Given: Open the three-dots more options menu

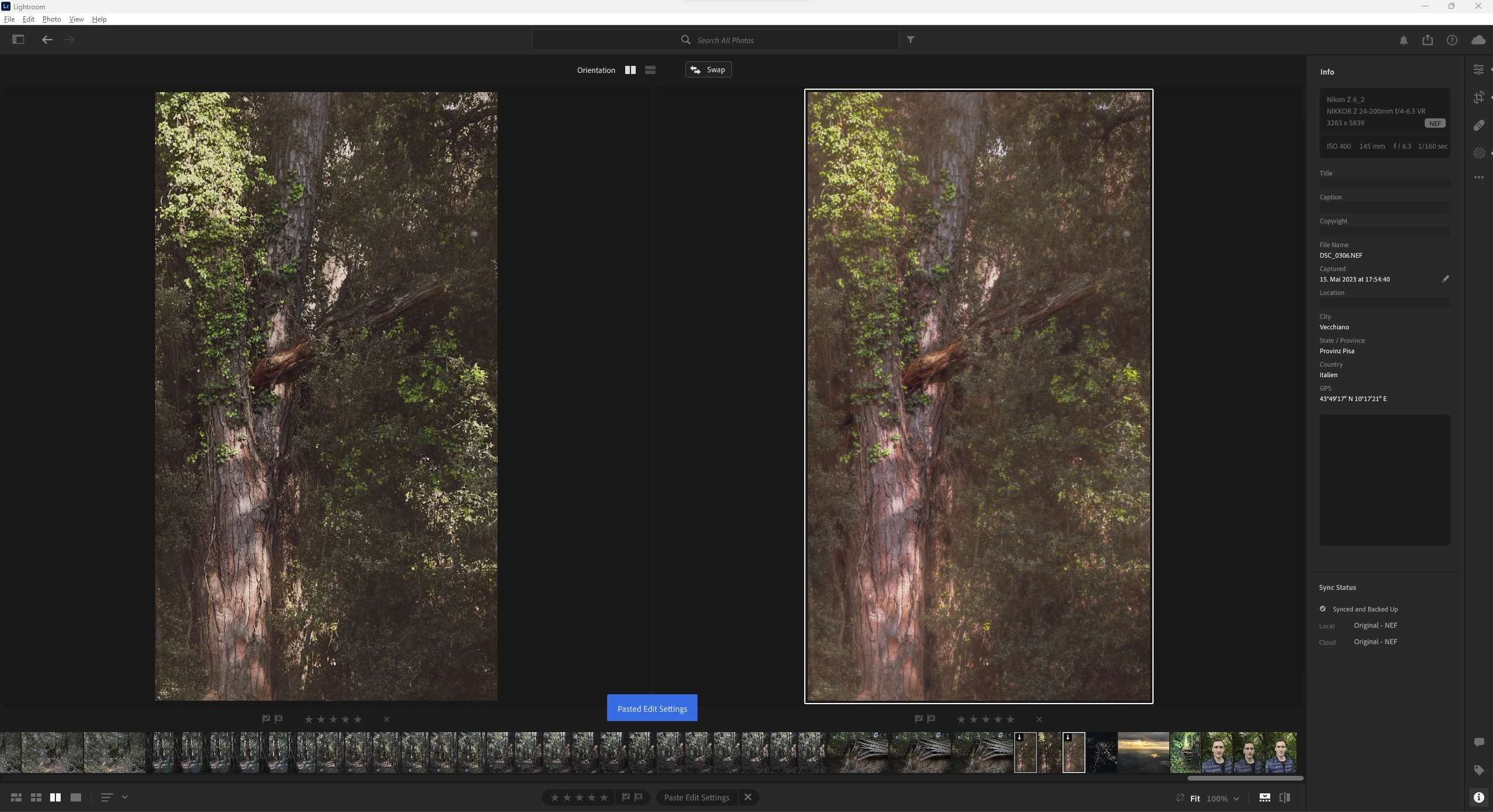Looking at the screenshot, I should click(x=1478, y=177).
